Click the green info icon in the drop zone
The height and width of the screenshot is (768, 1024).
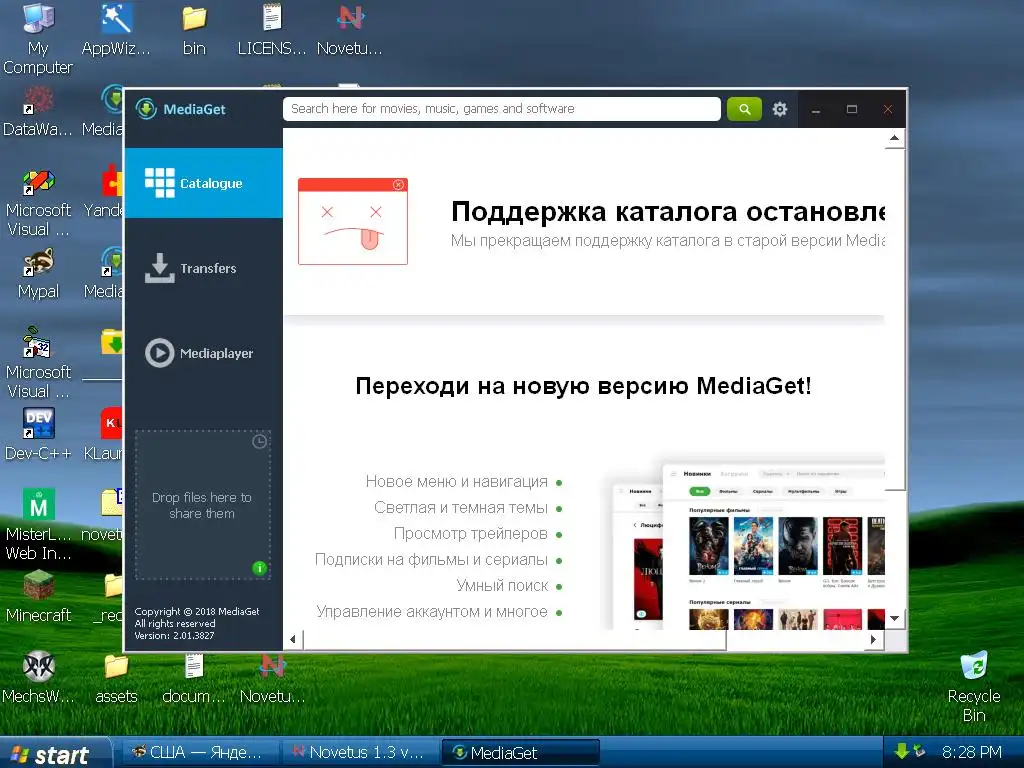pos(259,568)
